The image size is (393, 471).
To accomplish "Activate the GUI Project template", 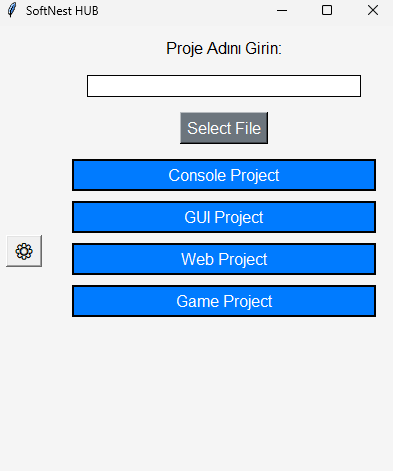I will 224,217.
